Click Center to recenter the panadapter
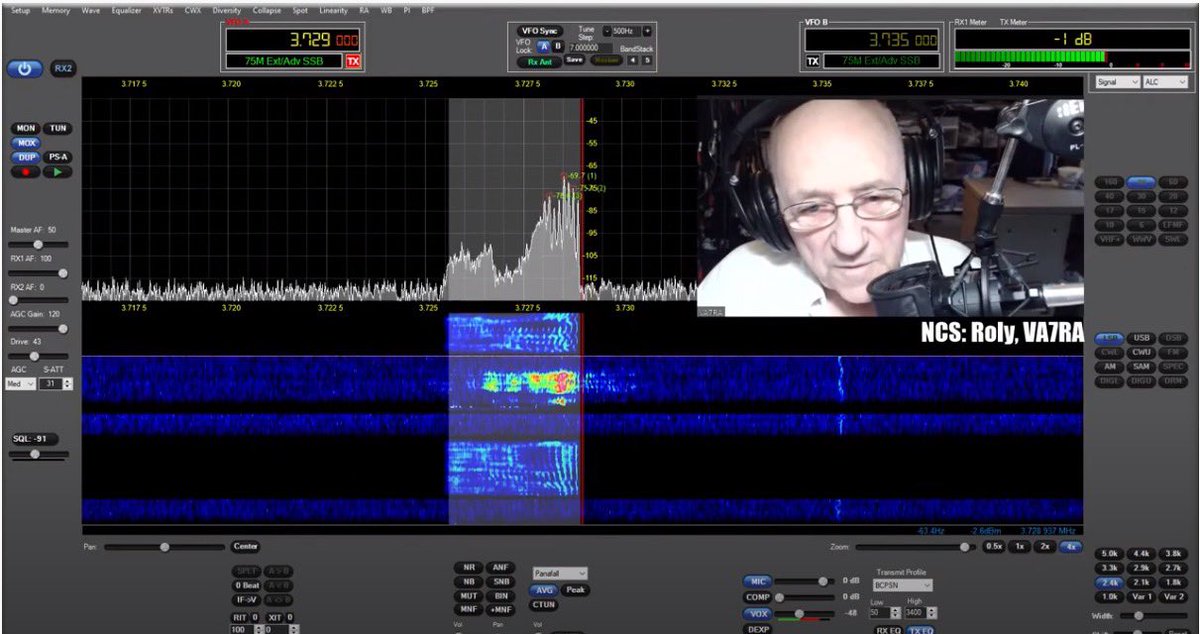Screen dimensions: 1200x634 click(x=245, y=547)
